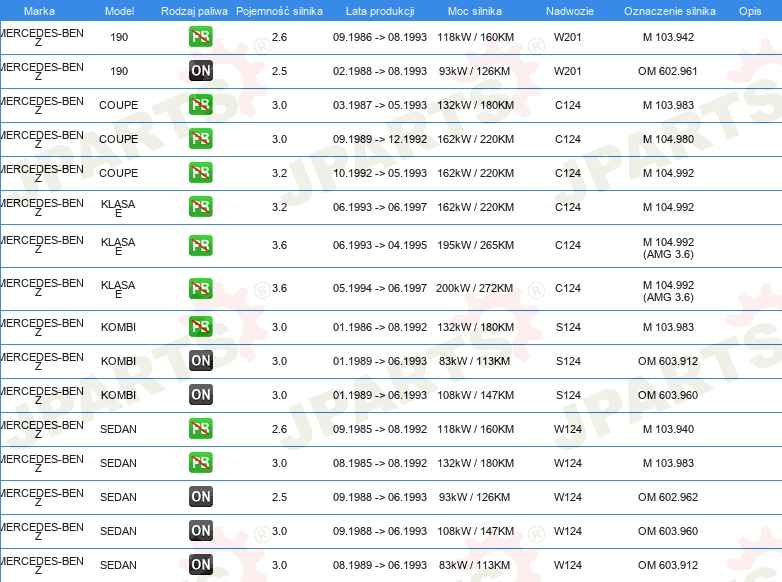This screenshot has width=782, height=582.
Task: Click the petrol icon in the SEDAN M 103.983 row
Action: point(201,462)
